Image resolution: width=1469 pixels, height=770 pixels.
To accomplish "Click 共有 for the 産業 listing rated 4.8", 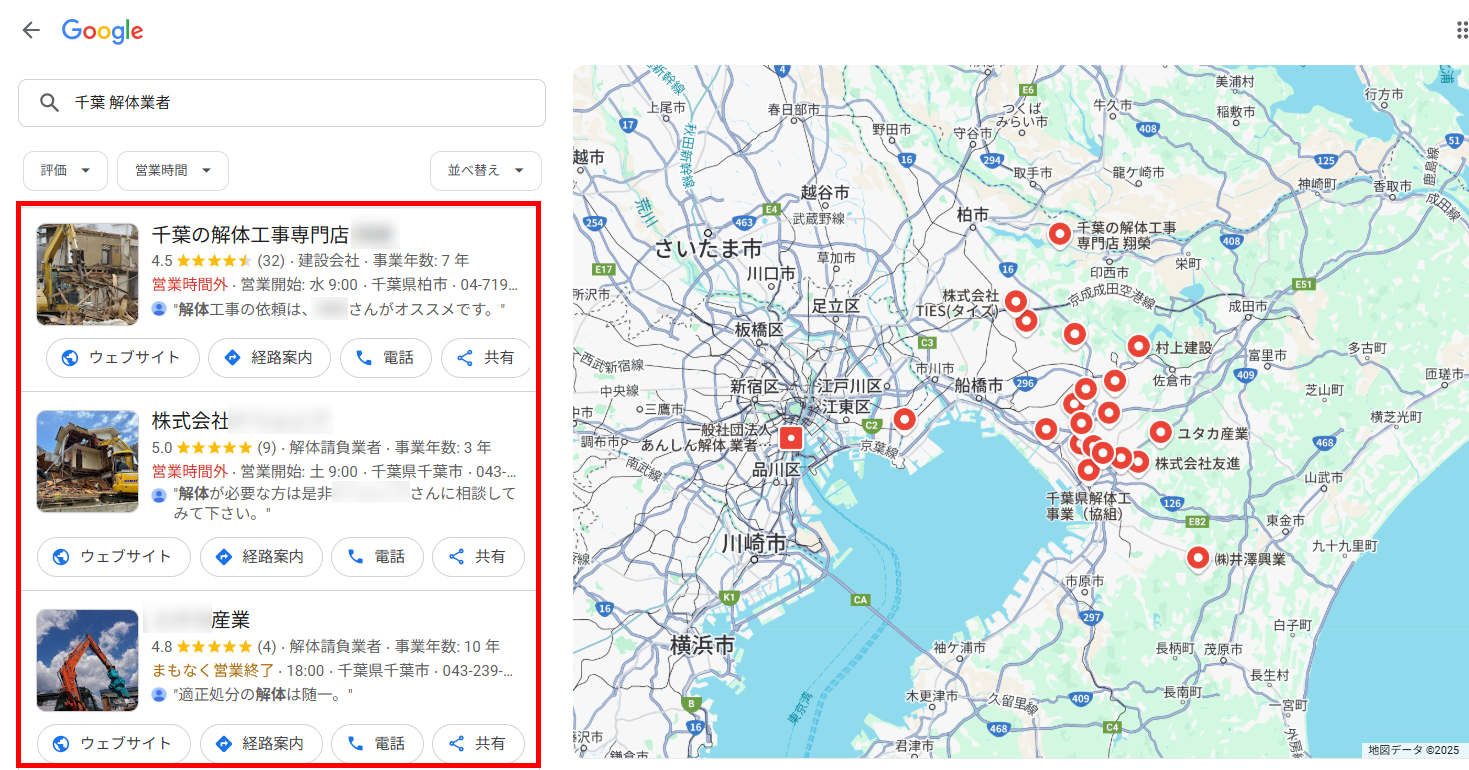I will coord(478,744).
